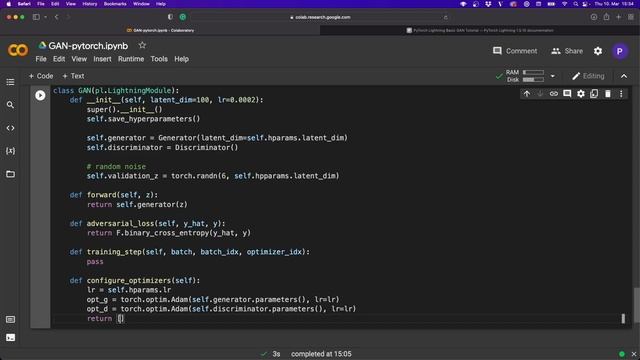Open Safari History menu
The image size is (640, 360).
(x=90, y=4)
